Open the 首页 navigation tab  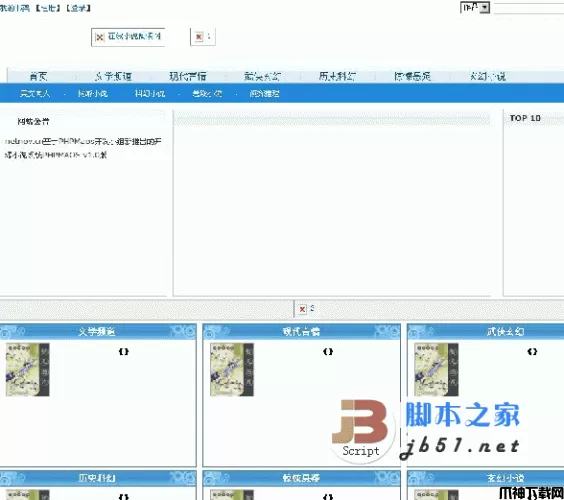click(x=38, y=76)
